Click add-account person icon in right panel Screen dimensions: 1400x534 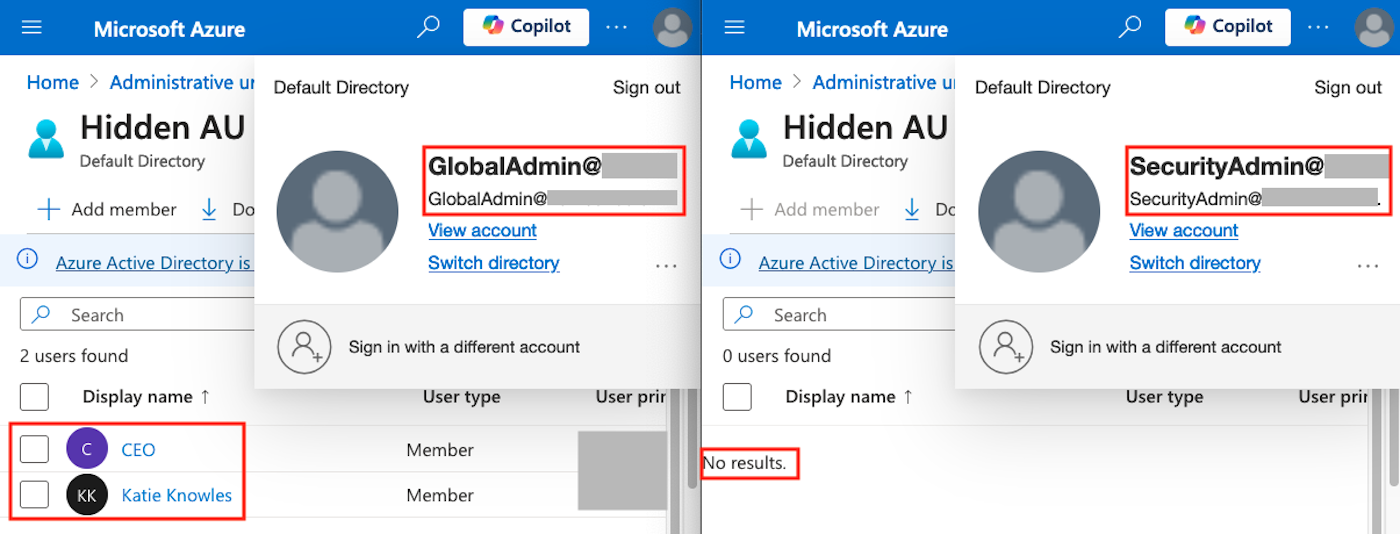click(x=1006, y=347)
